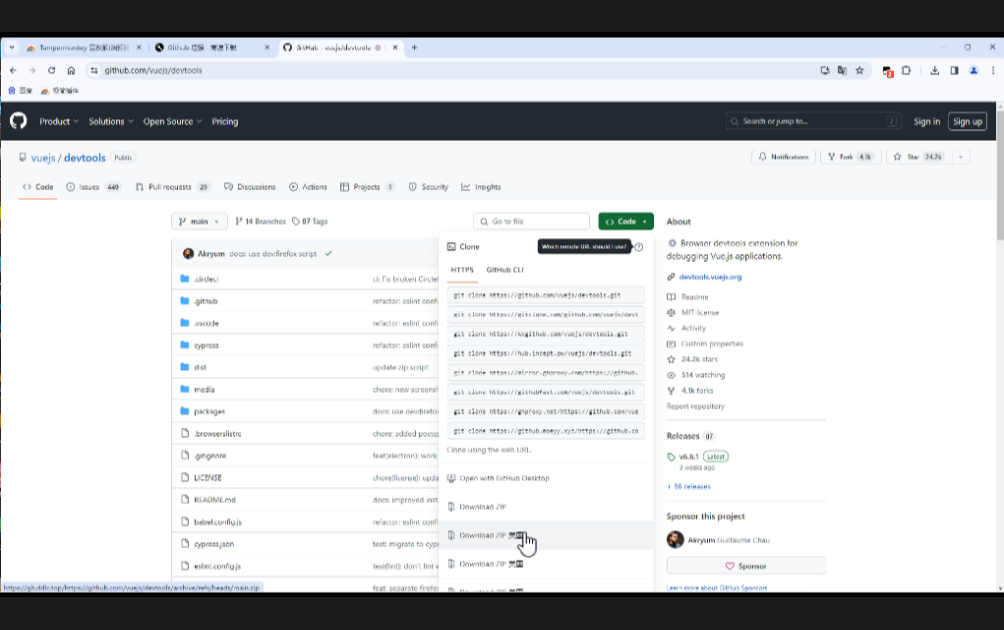Toggle the green Code dropdown button
The width and height of the screenshot is (1004, 630).
tap(626, 222)
